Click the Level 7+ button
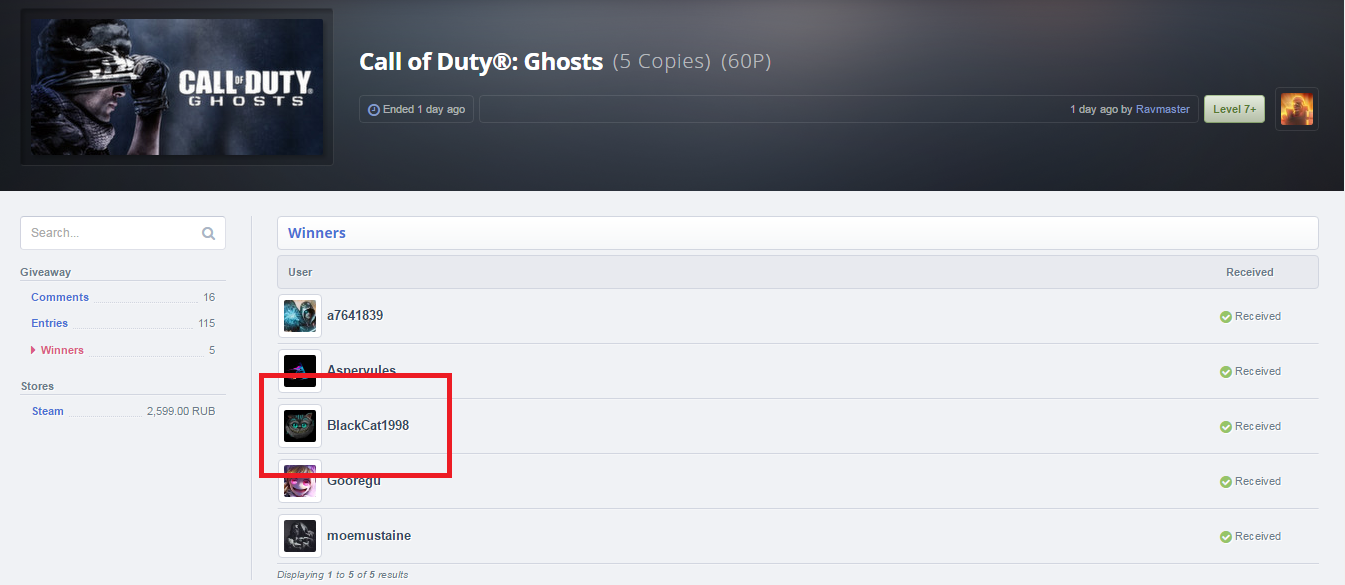 point(1234,109)
